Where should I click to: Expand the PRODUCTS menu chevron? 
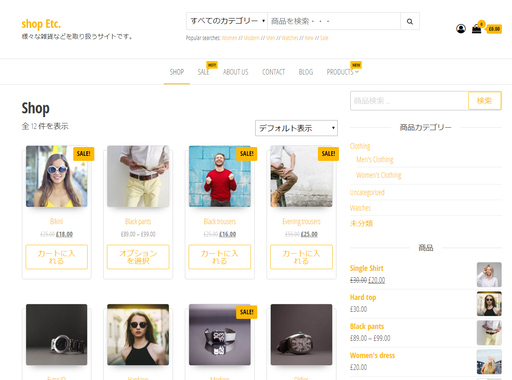357,72
